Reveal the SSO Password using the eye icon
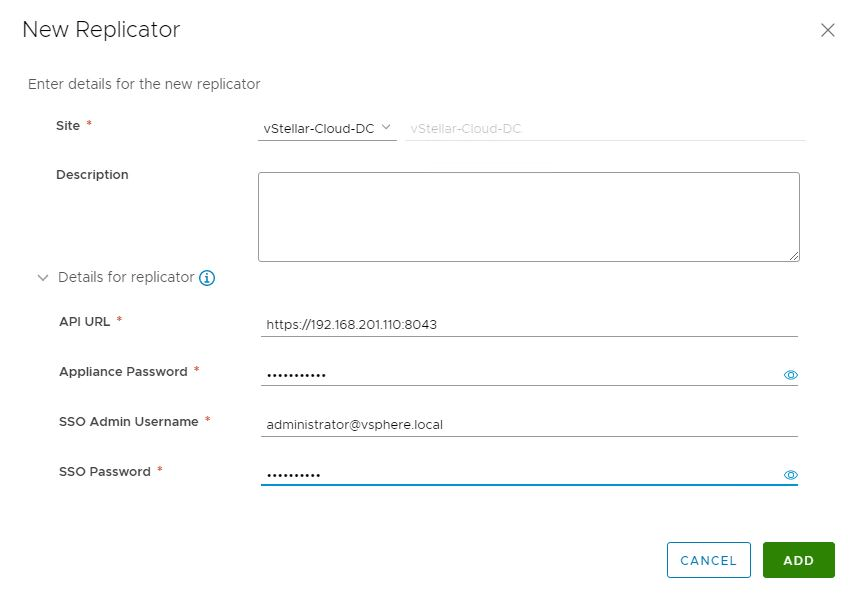The height and width of the screenshot is (596, 855). pos(791,475)
